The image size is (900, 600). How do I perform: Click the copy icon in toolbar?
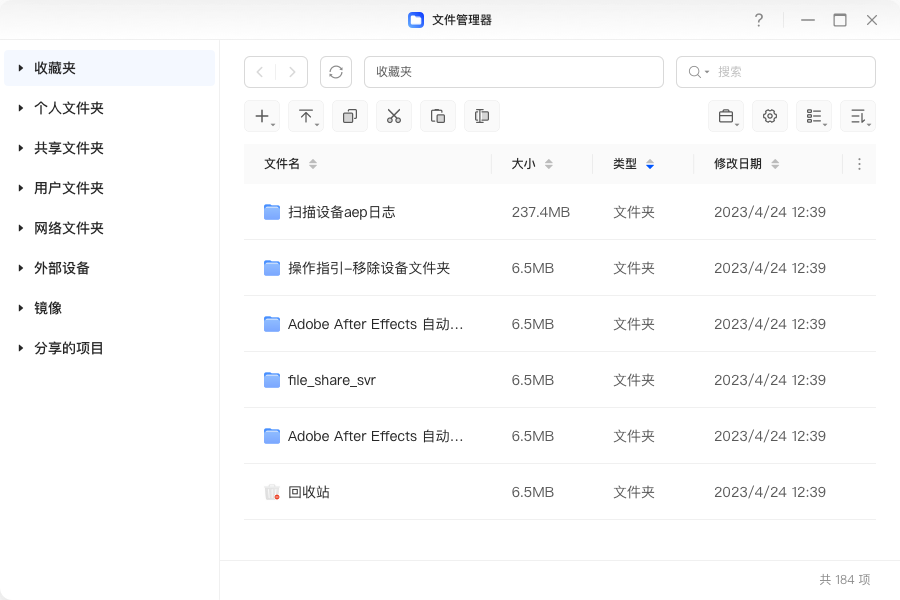point(350,116)
